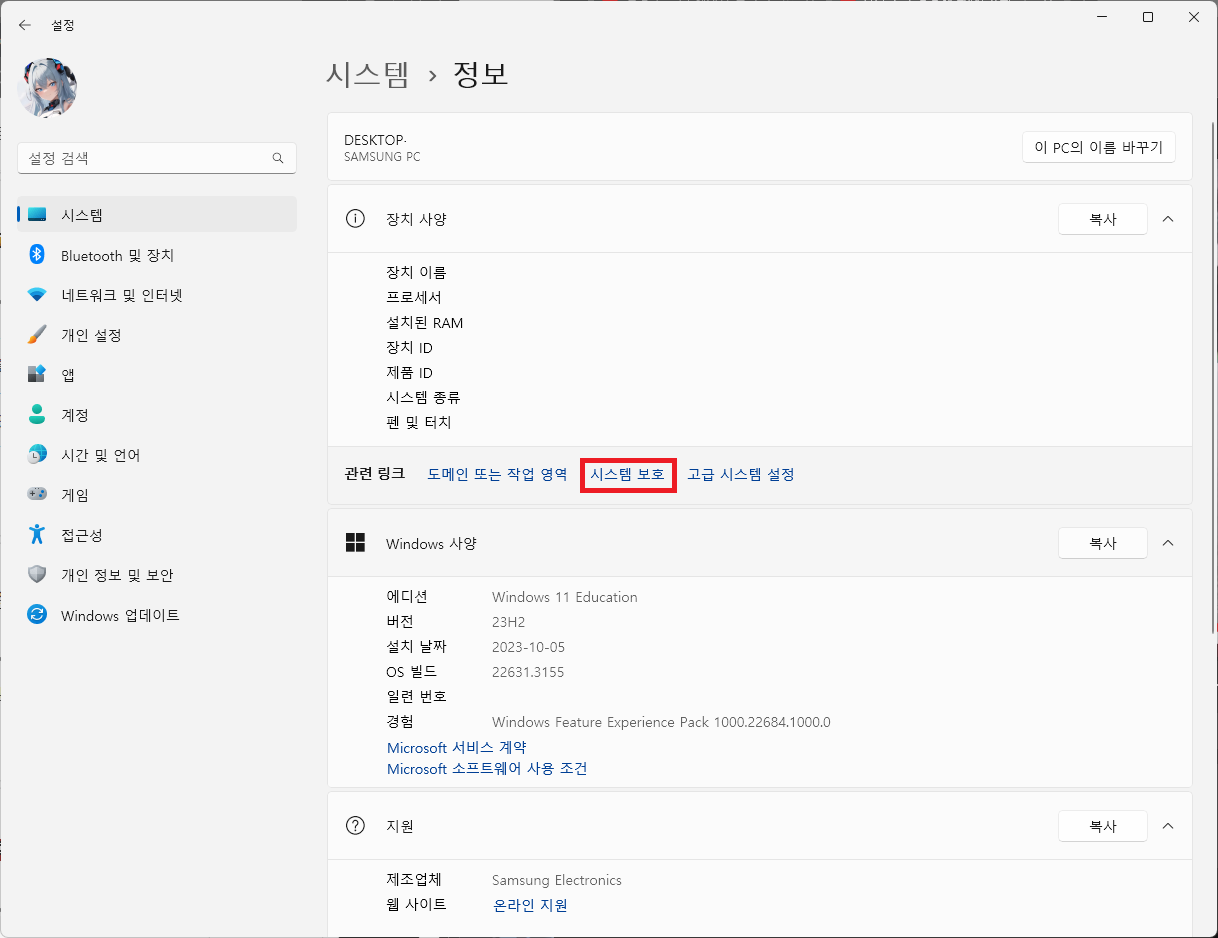This screenshot has height=938, width=1218.
Task: Click the paintbrush icon for 개인 설정
Action: (37, 335)
